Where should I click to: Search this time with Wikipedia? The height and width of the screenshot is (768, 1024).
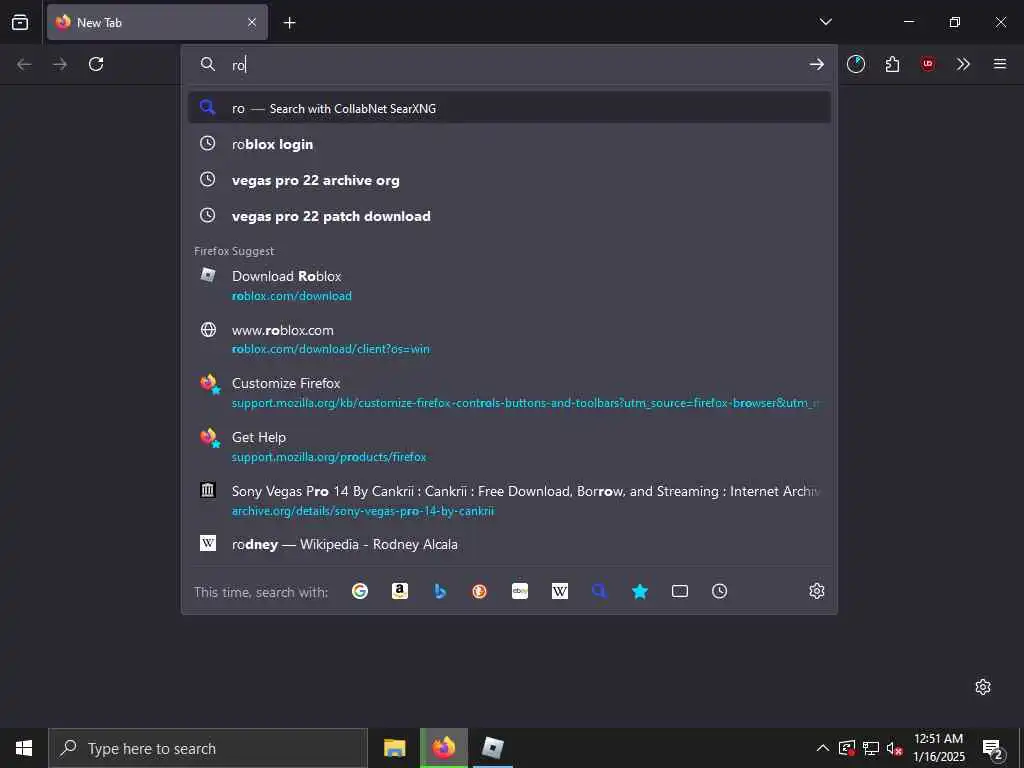tap(560, 591)
